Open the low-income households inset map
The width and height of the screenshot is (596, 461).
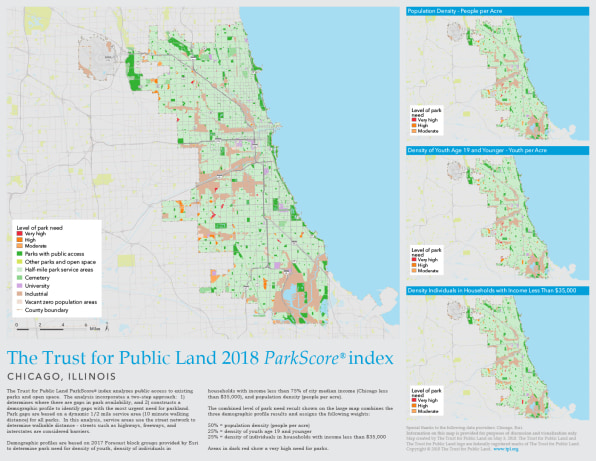pyautogui.click(x=498, y=358)
